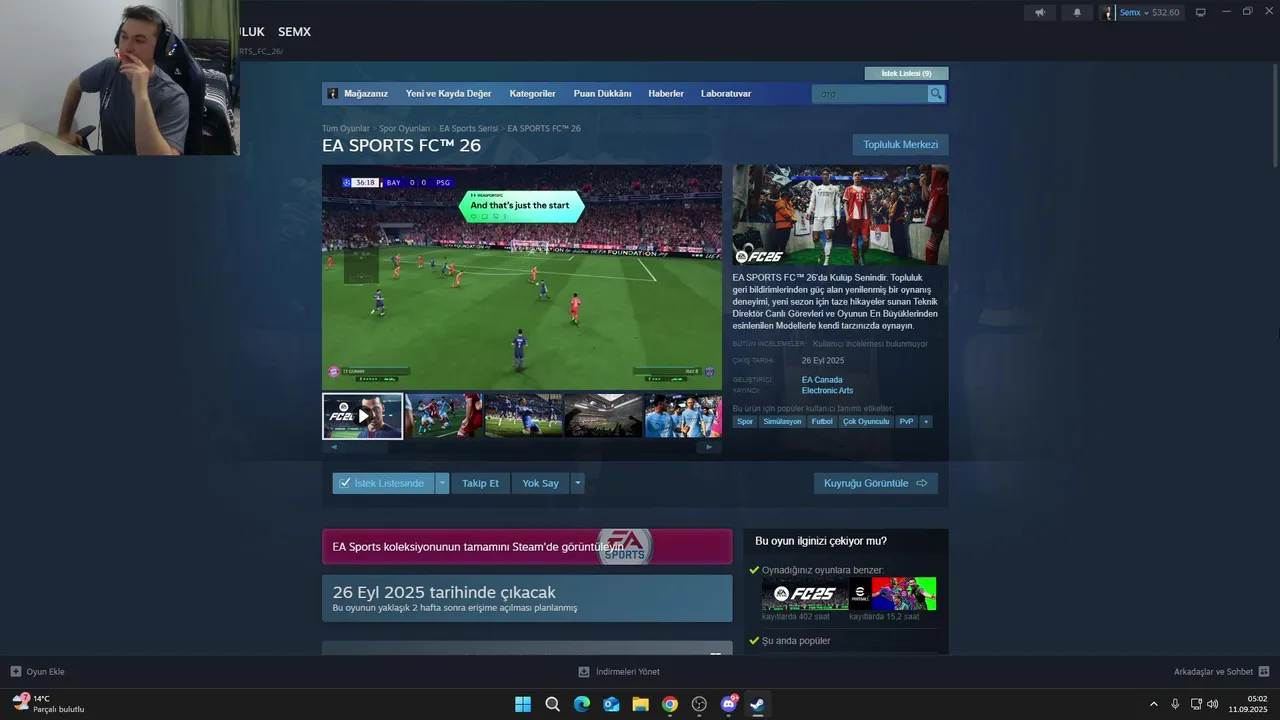This screenshot has width=1280, height=720.
Task: Open Windows taskbar search
Action: 552,704
